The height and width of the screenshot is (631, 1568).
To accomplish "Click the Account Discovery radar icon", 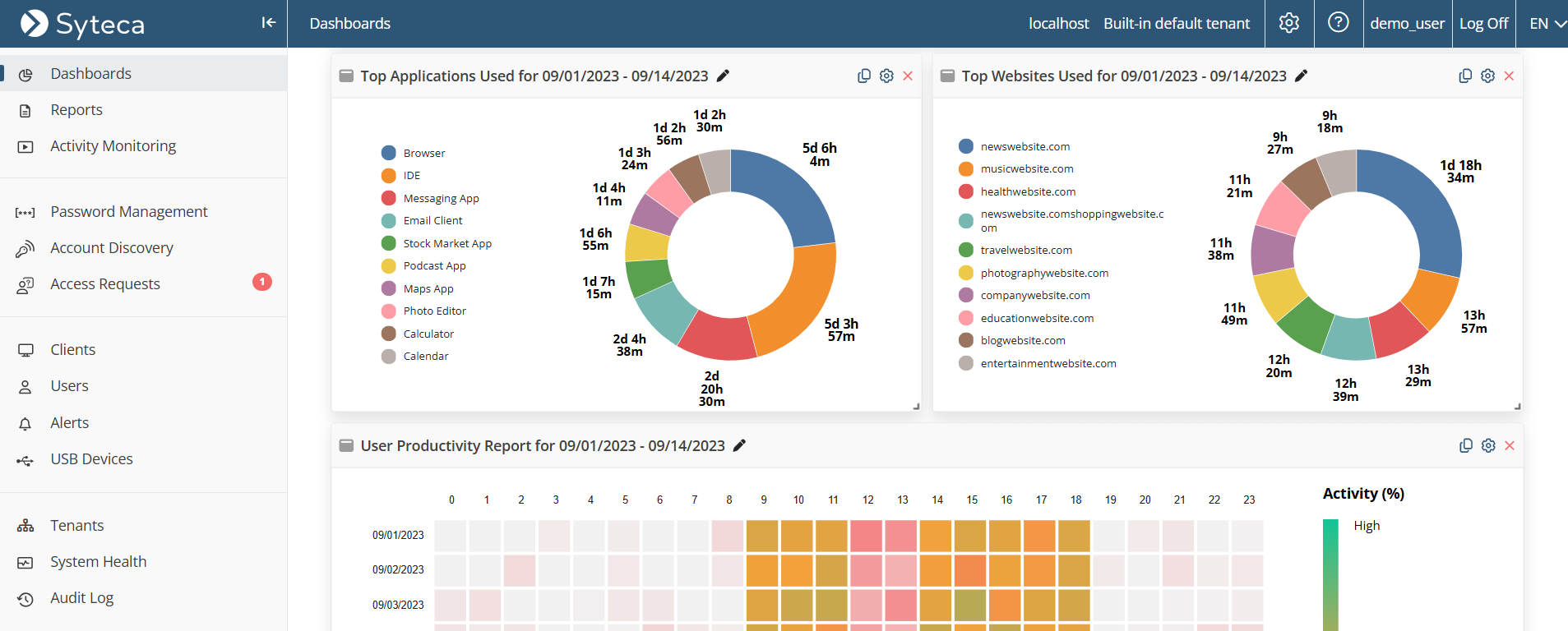I will [x=25, y=248].
